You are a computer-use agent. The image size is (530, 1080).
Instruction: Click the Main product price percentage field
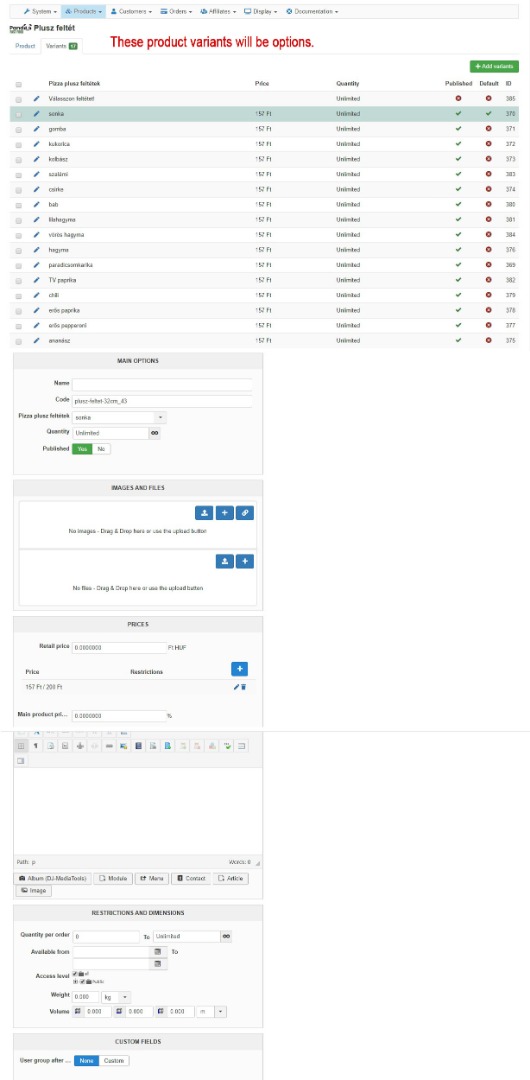119,716
